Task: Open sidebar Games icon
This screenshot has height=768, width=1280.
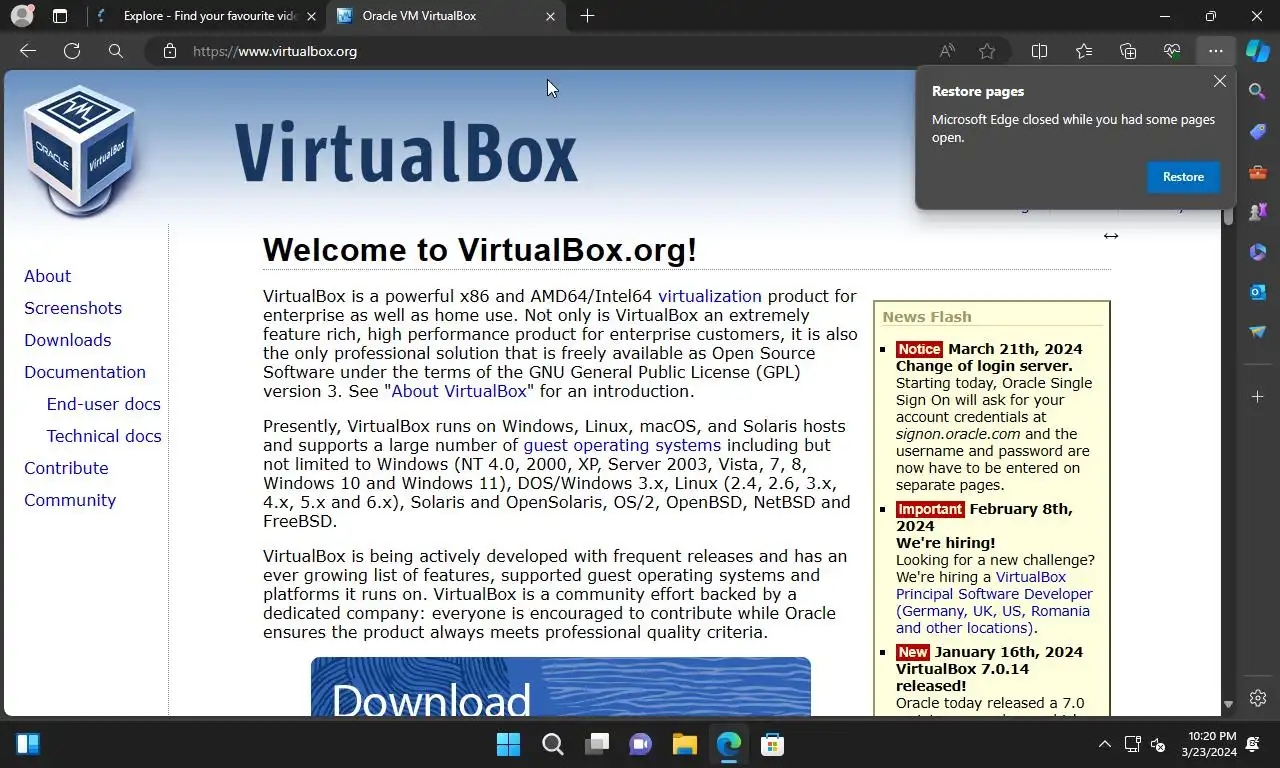Action: (x=1258, y=212)
